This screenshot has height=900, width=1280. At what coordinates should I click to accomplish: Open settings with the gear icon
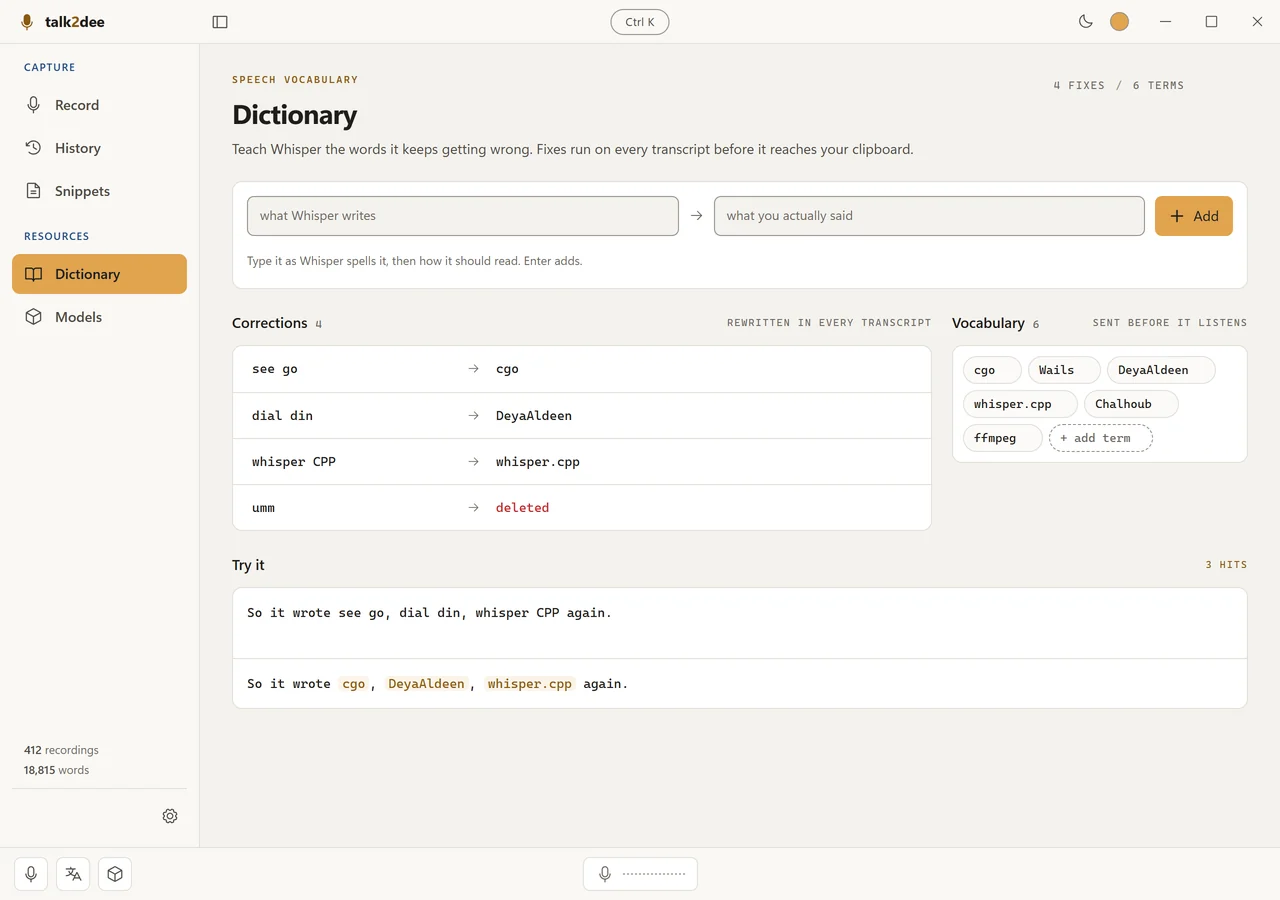point(170,816)
